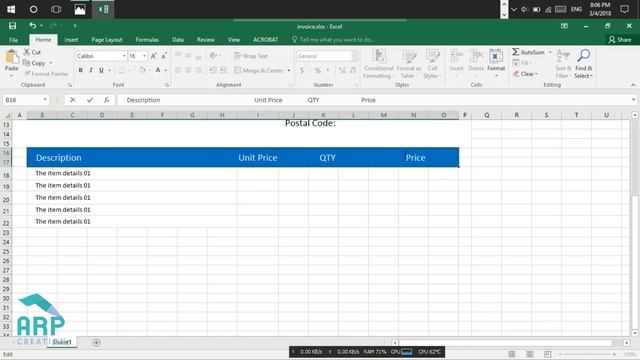Image resolution: width=640 pixels, height=360 pixels.
Task: Click the Select All corner triangle
Action: [x=7, y=116]
